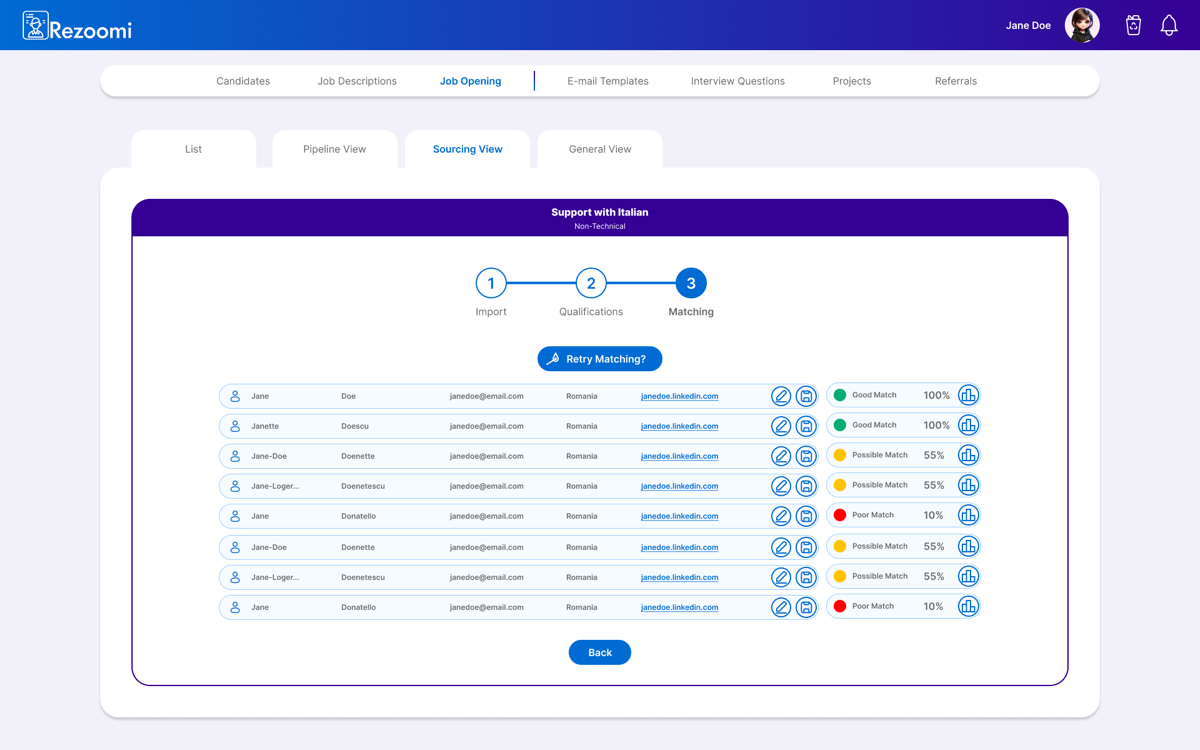Open notifications bell
1200x750 pixels.
(x=1169, y=25)
